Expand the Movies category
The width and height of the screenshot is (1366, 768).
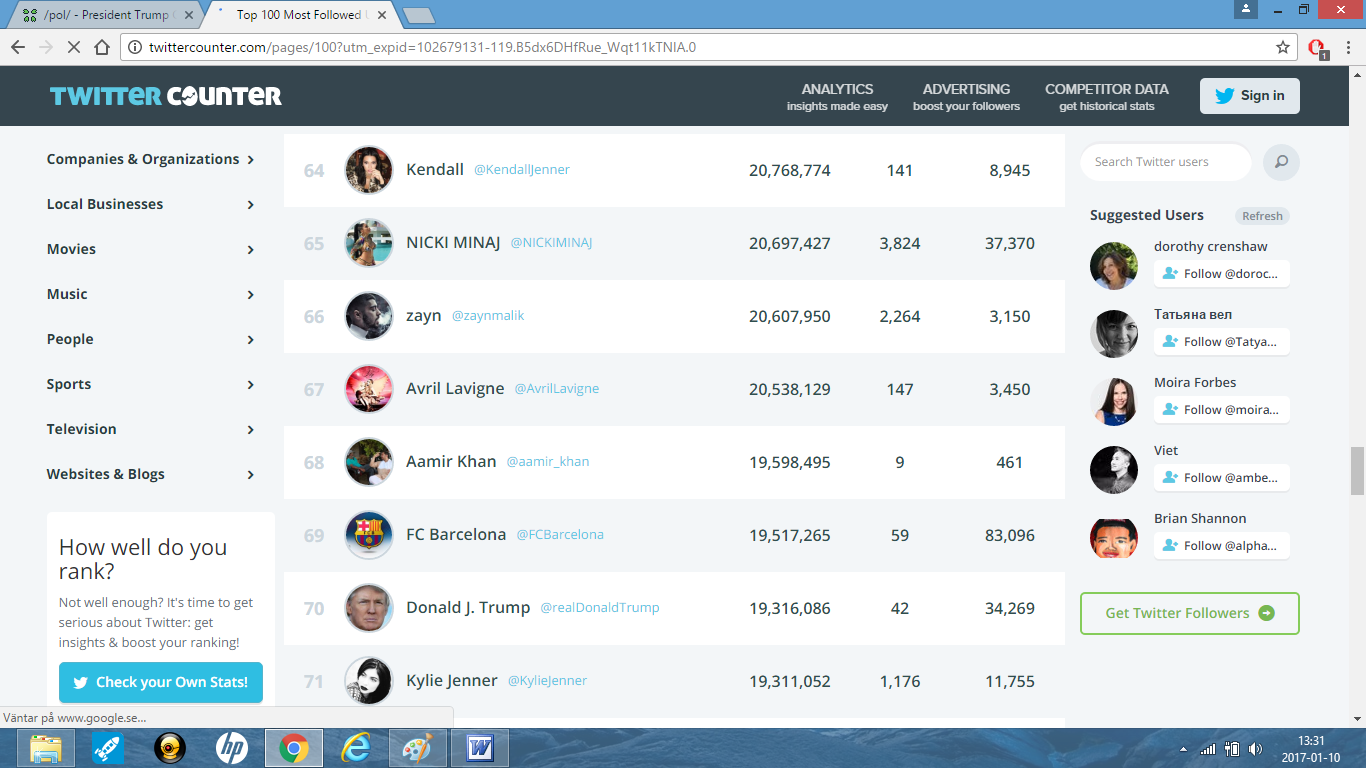tap(151, 249)
